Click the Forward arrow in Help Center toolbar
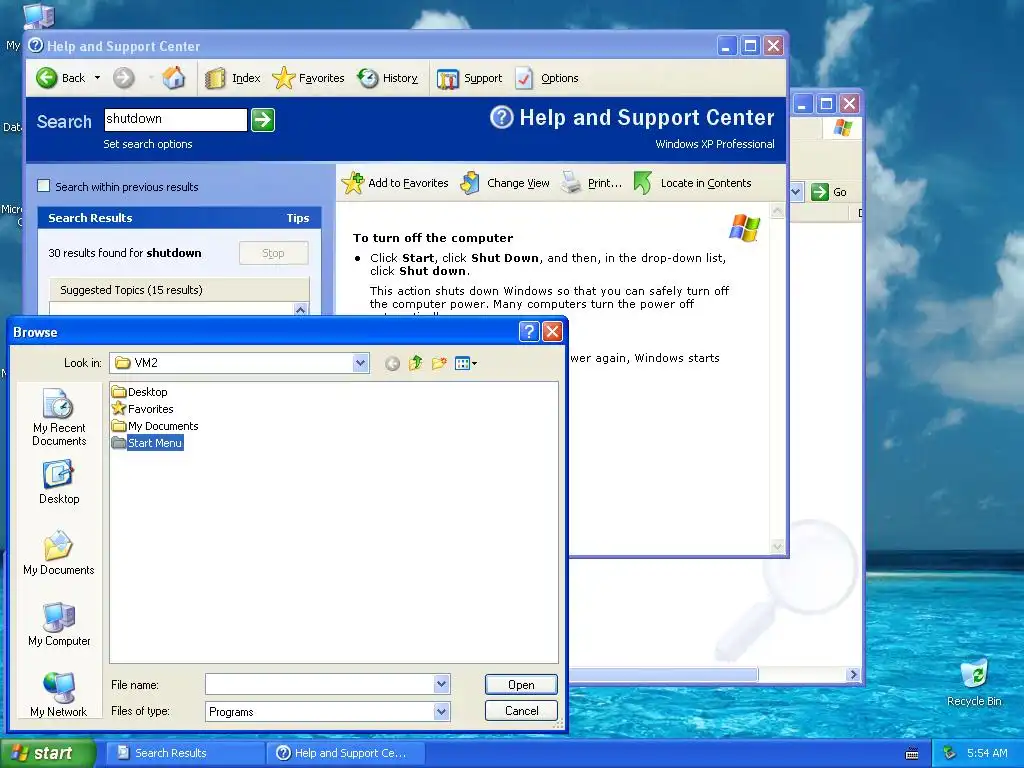1024x768 pixels. point(123,78)
